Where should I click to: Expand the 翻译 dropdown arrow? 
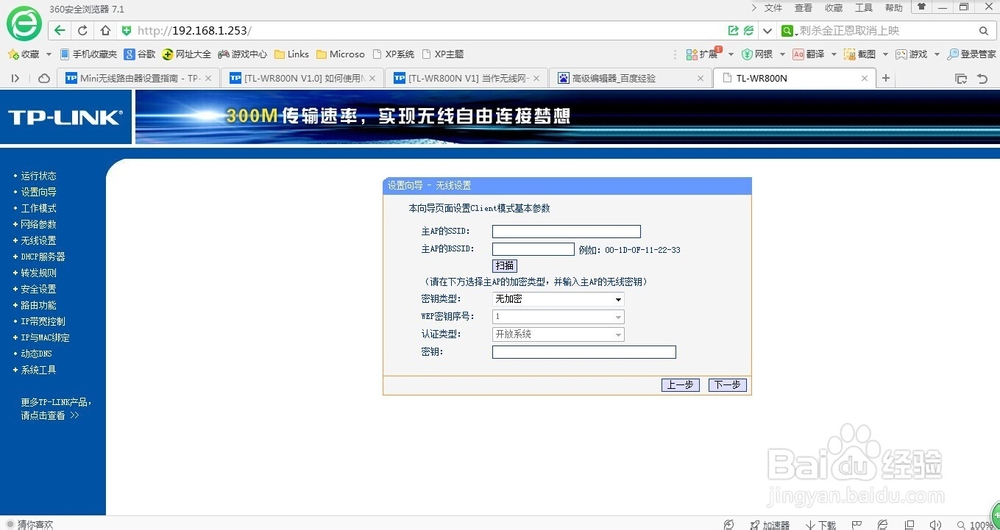click(x=834, y=54)
